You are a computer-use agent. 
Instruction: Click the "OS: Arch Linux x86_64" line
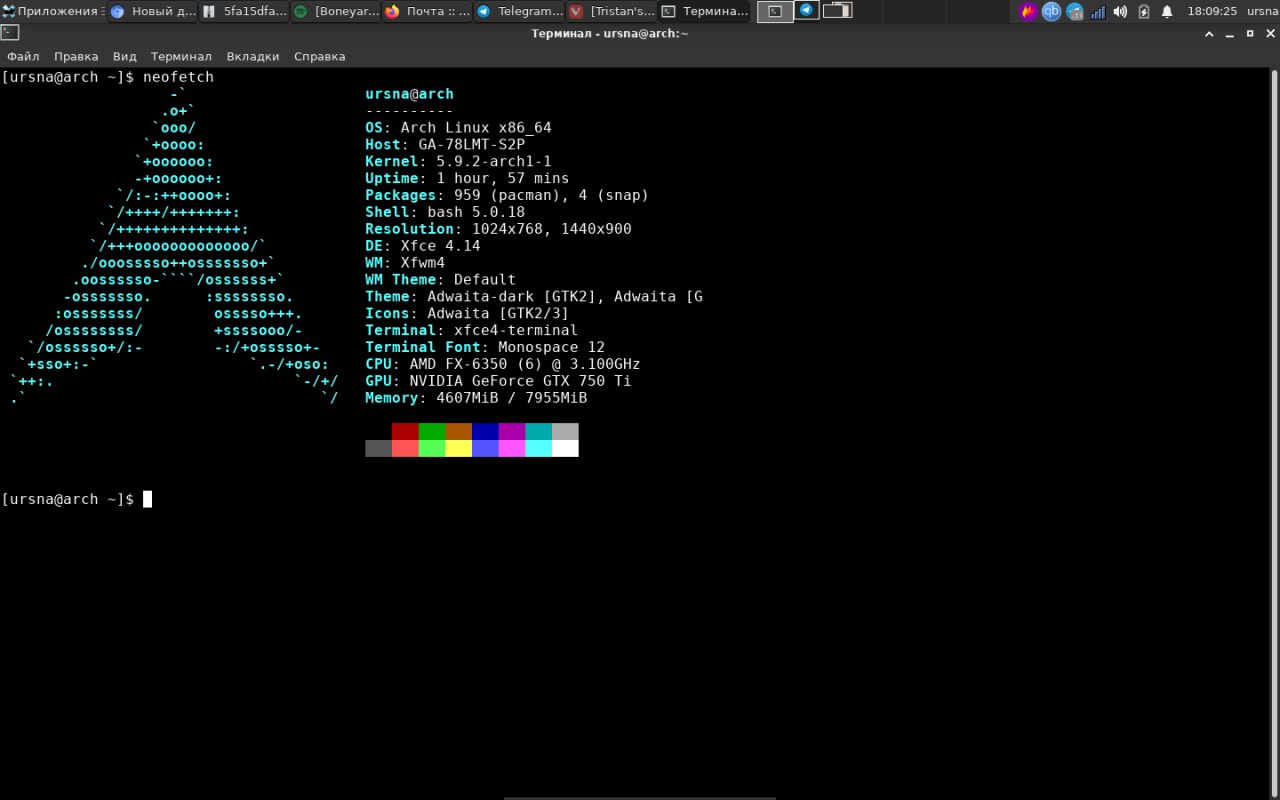pos(458,128)
